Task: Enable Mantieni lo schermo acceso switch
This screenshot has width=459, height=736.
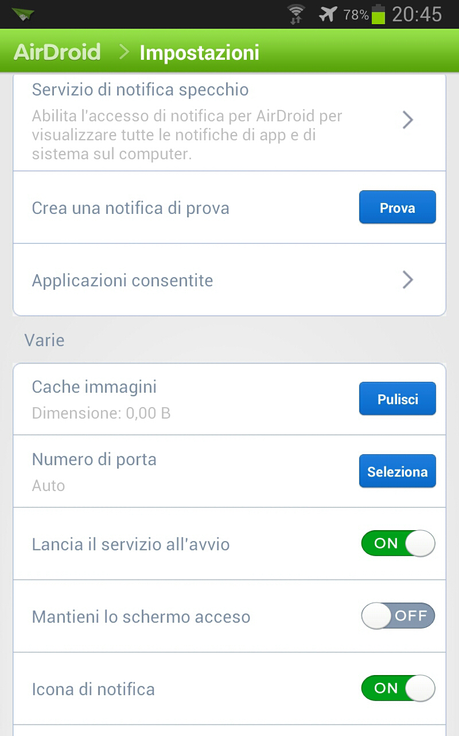Action: (x=398, y=616)
